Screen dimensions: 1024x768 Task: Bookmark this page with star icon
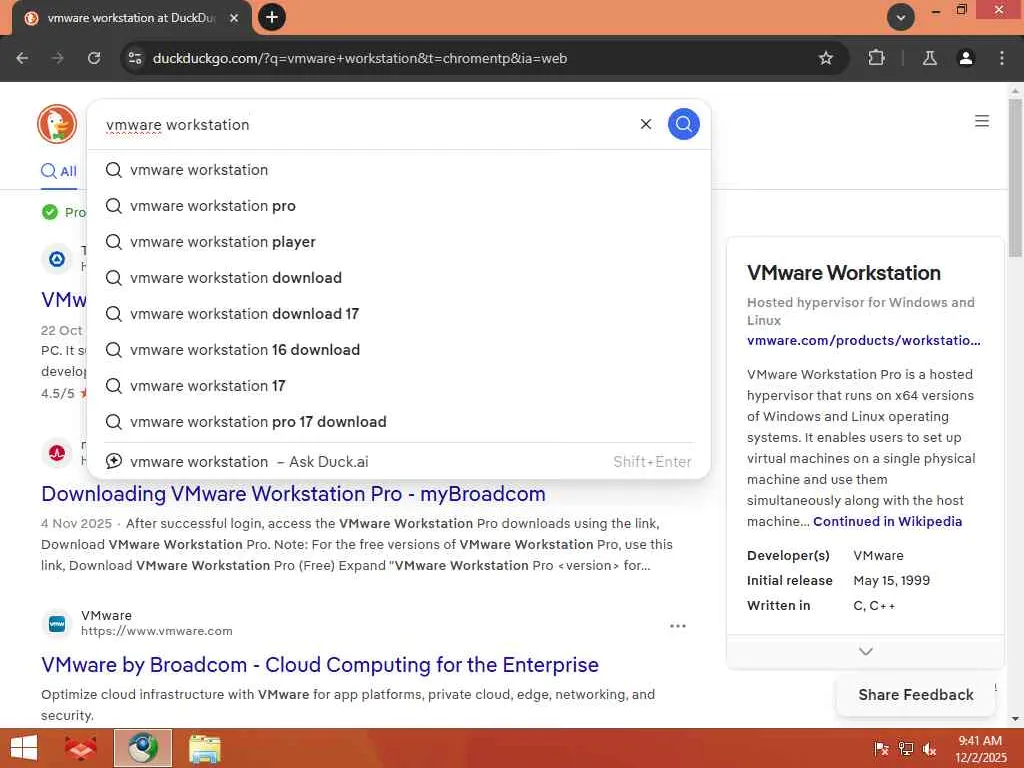825,58
